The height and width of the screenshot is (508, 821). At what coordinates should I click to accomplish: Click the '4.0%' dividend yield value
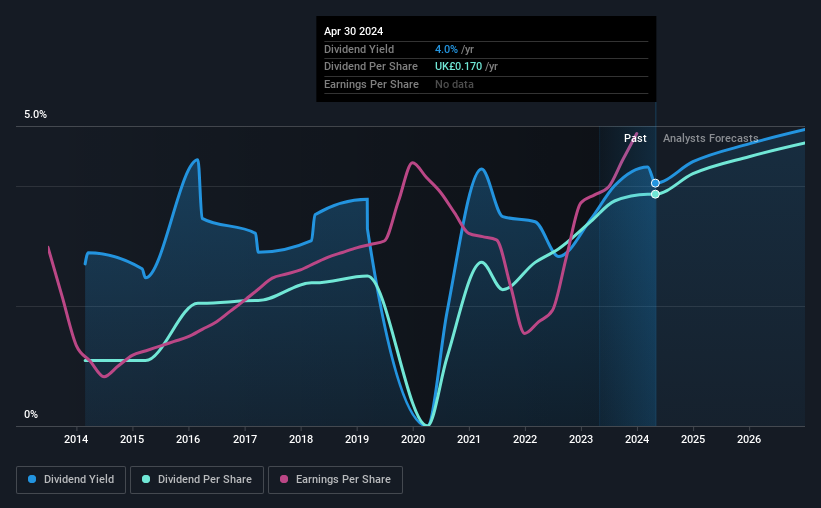(x=446, y=49)
